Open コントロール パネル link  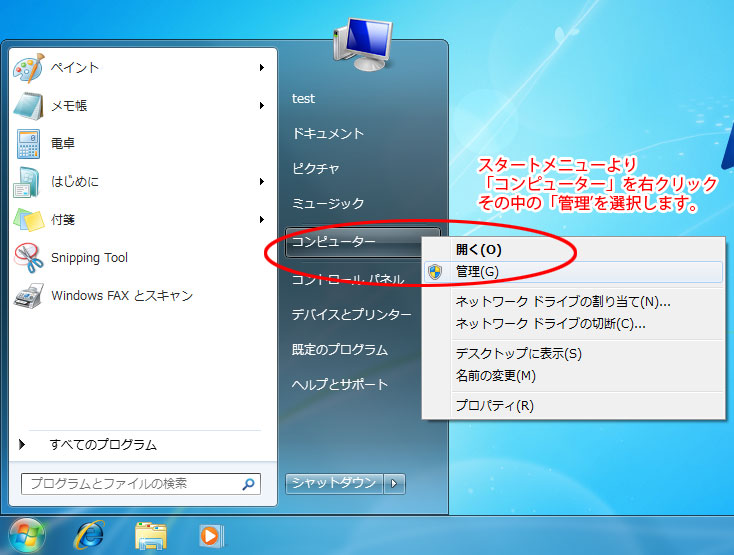[x=348, y=279]
